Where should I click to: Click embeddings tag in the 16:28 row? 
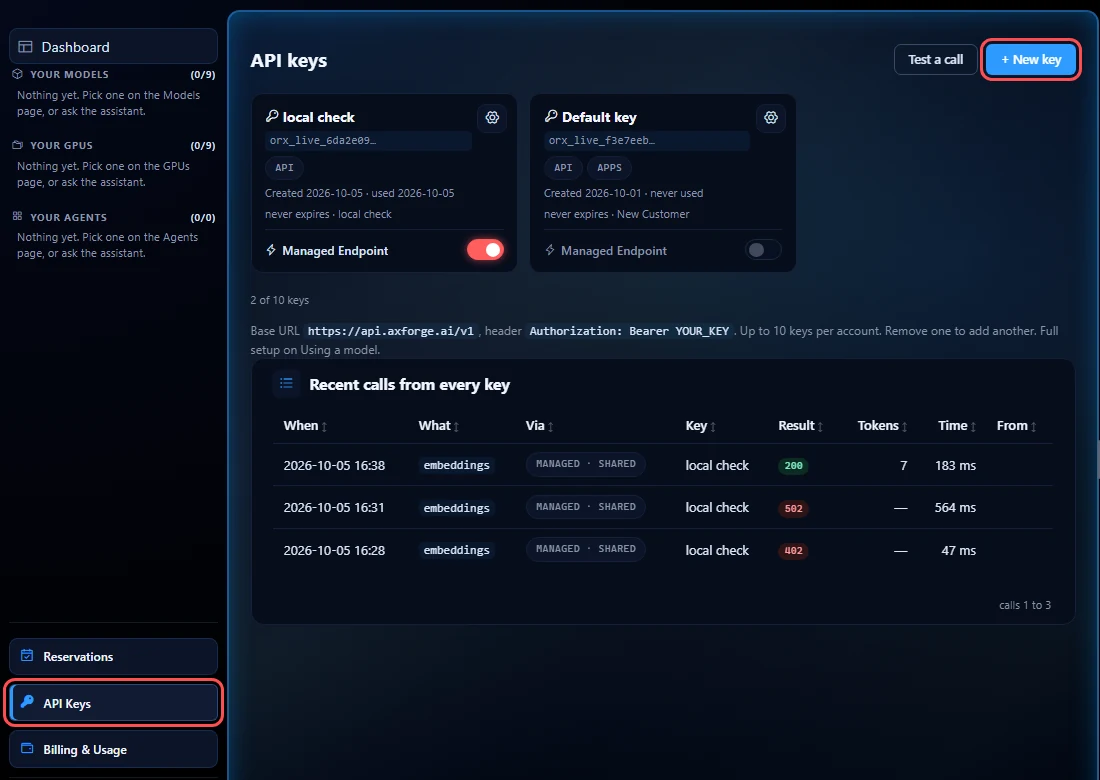[x=457, y=550]
